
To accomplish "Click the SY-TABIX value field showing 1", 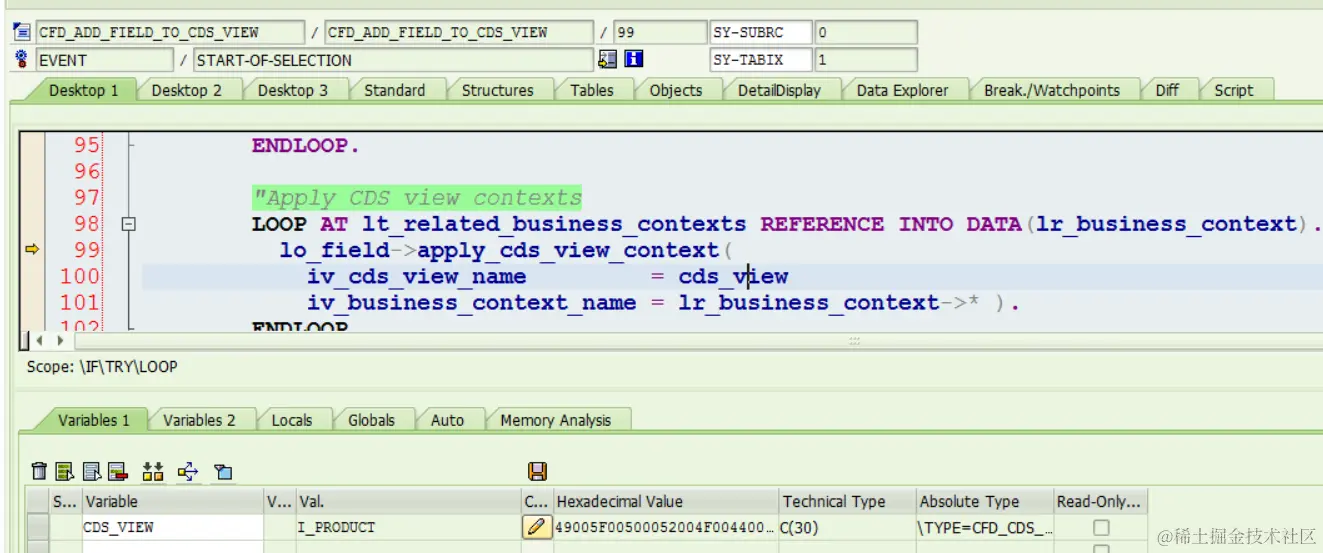I will coord(865,60).
